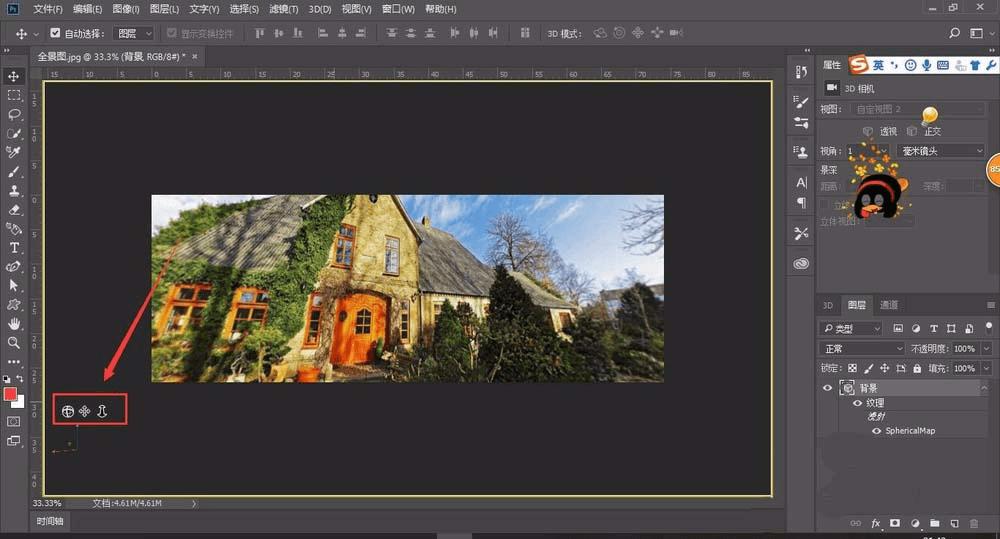Click the red foreground color swatch

11,394
